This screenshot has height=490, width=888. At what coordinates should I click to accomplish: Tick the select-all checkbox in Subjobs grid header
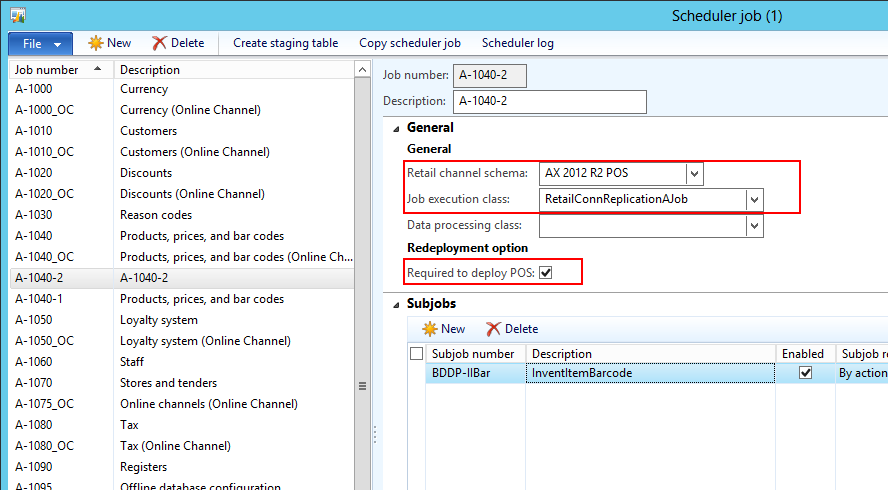pyautogui.click(x=416, y=353)
